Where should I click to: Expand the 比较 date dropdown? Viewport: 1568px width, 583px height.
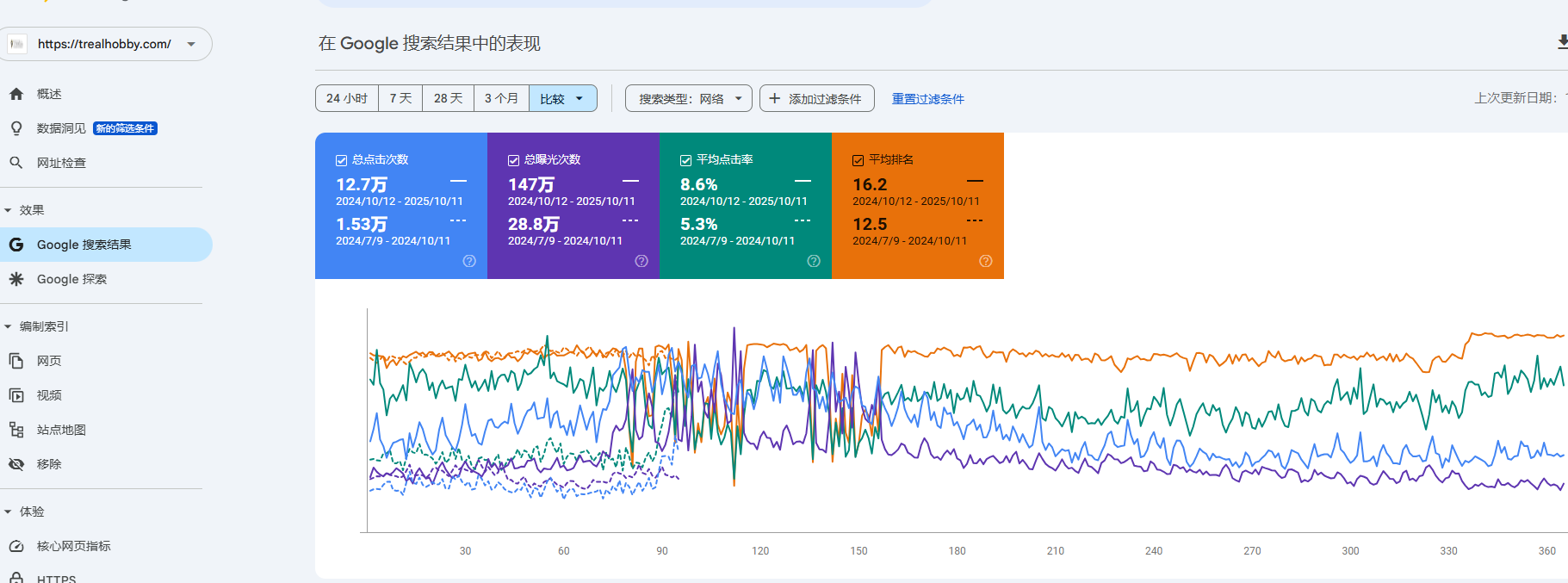pyautogui.click(x=562, y=98)
